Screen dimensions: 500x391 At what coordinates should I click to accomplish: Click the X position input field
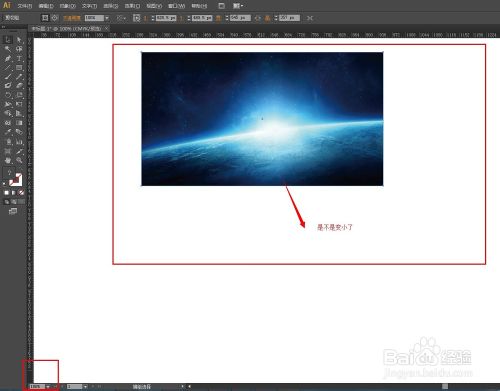point(166,18)
